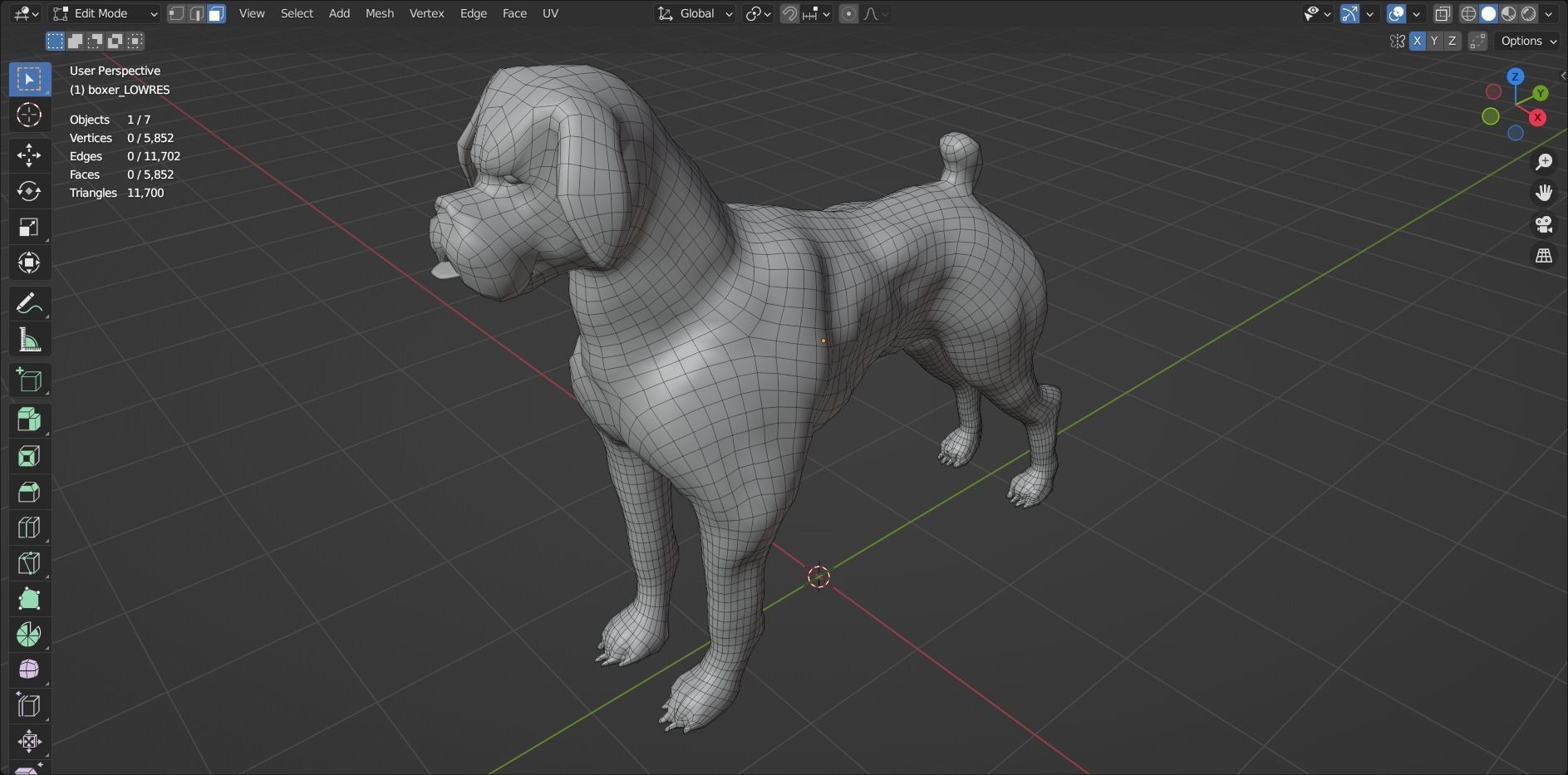The height and width of the screenshot is (775, 1568).
Task: Open the Add menu
Action: coord(339,13)
